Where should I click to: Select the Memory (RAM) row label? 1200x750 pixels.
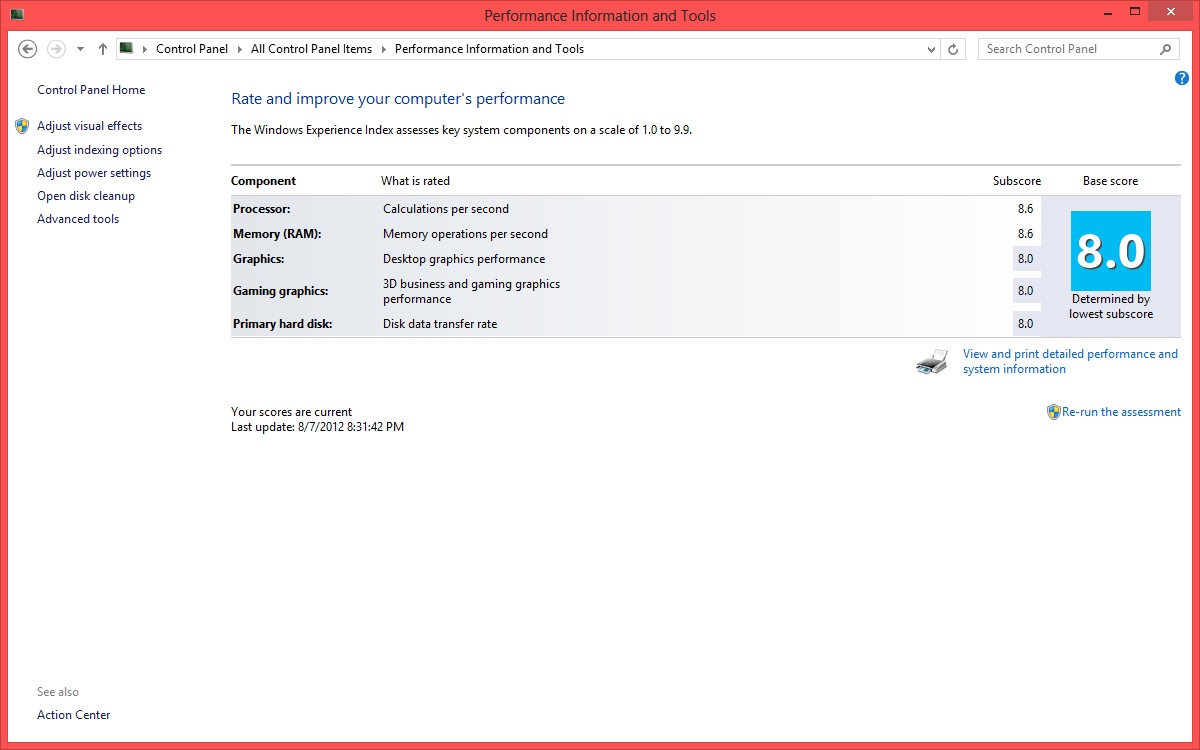point(277,234)
